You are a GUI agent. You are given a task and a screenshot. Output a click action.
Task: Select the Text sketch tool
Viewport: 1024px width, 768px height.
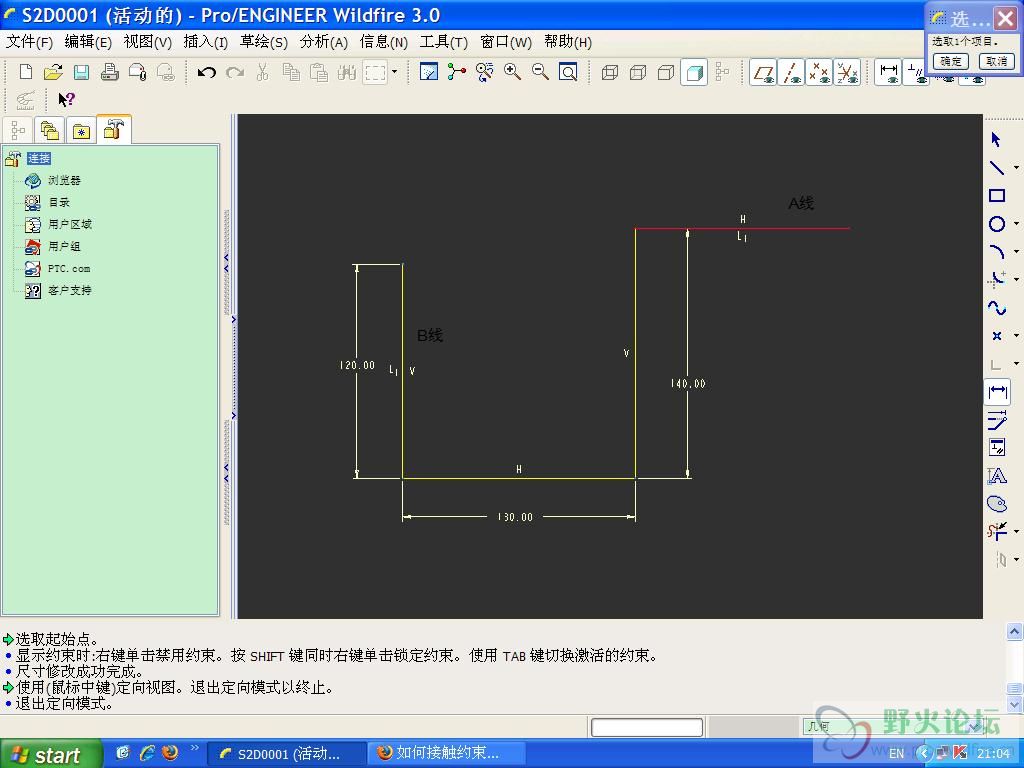pos(996,476)
